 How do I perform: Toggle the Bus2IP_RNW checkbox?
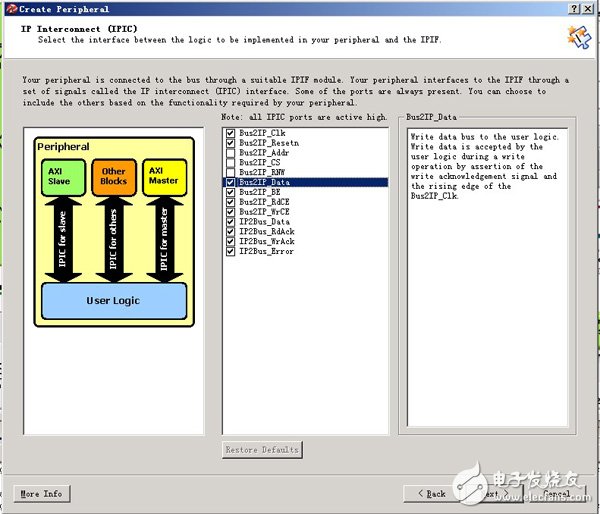coord(231,173)
